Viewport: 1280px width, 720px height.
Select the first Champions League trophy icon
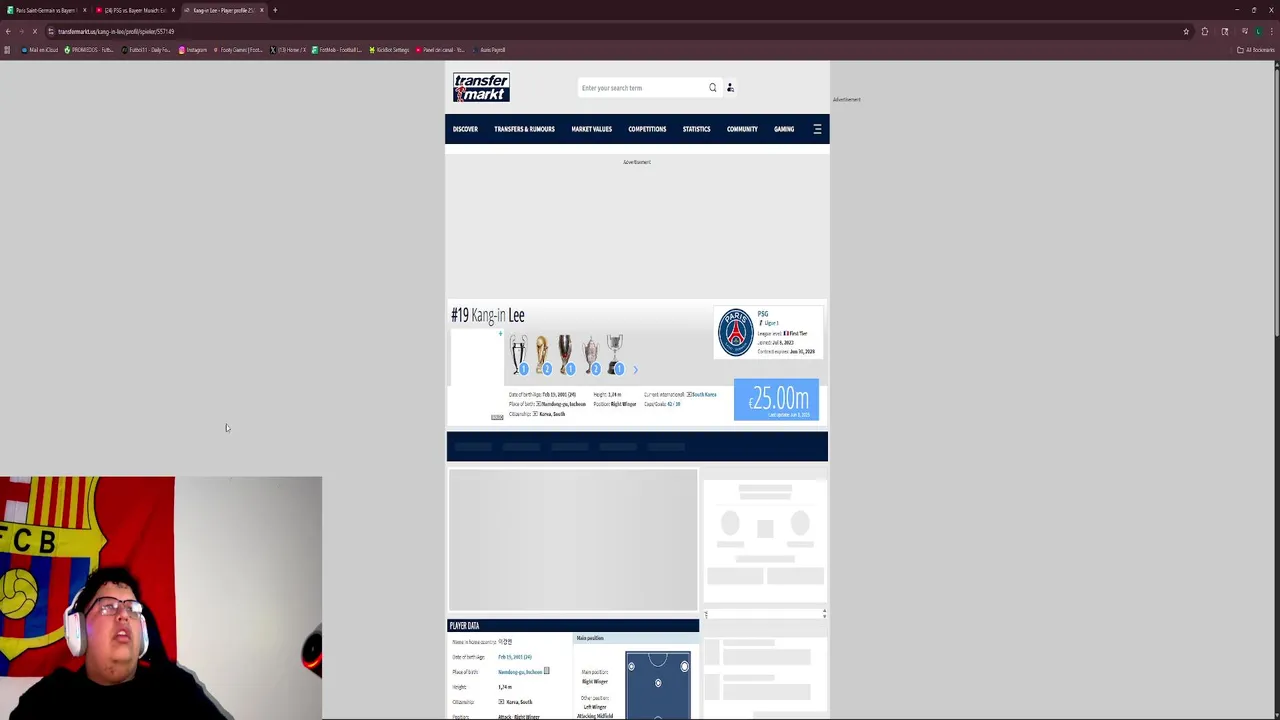[518, 355]
